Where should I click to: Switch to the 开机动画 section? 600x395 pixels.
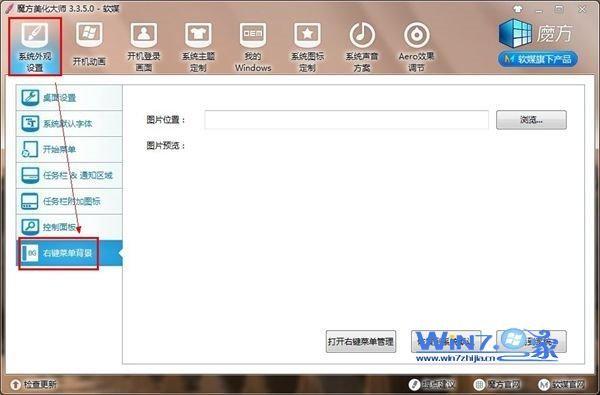pos(89,45)
